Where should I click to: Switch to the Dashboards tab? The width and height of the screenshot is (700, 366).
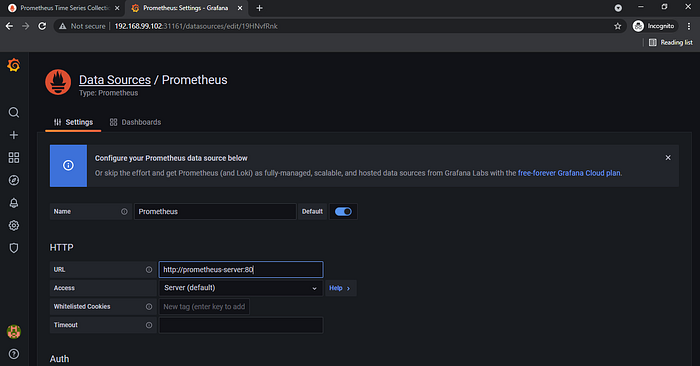tap(135, 122)
